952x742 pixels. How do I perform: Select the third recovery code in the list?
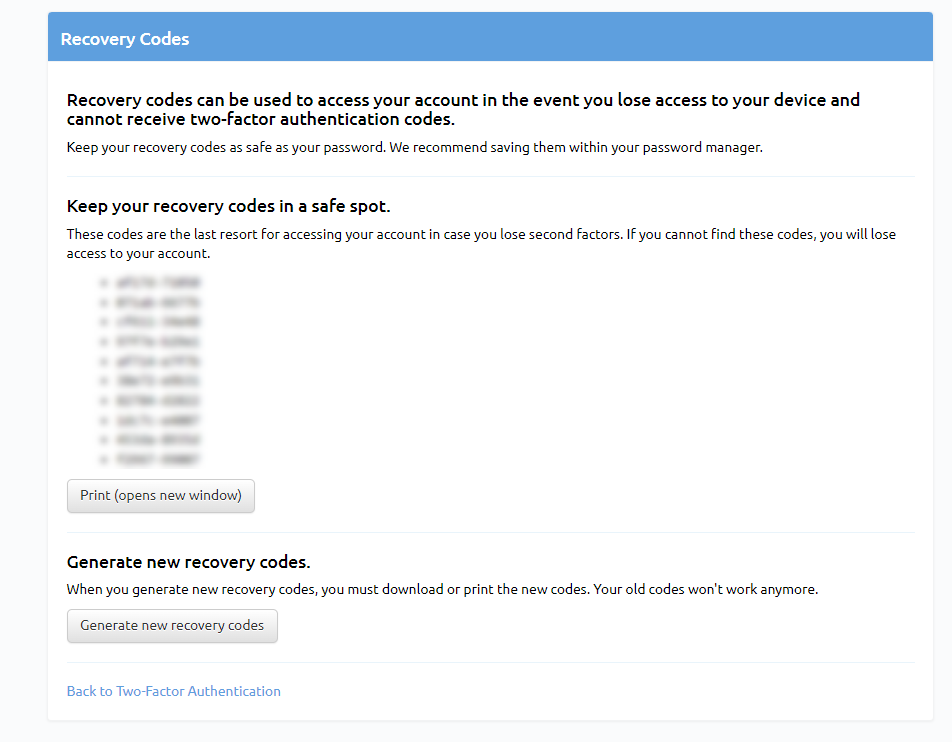(x=158, y=322)
